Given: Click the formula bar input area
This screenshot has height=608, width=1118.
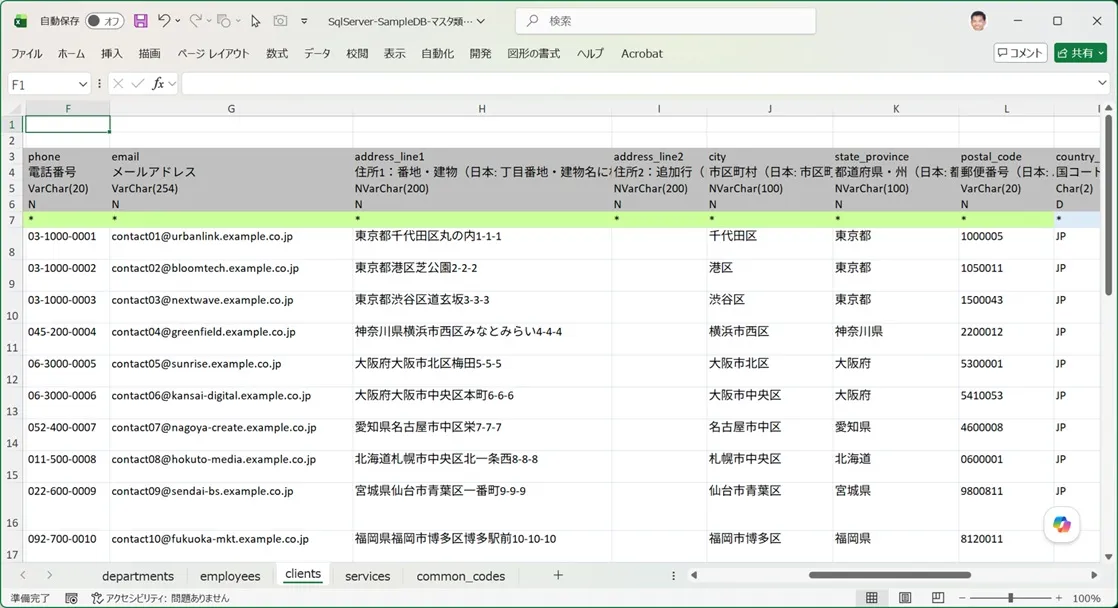Looking at the screenshot, I should (638, 84).
